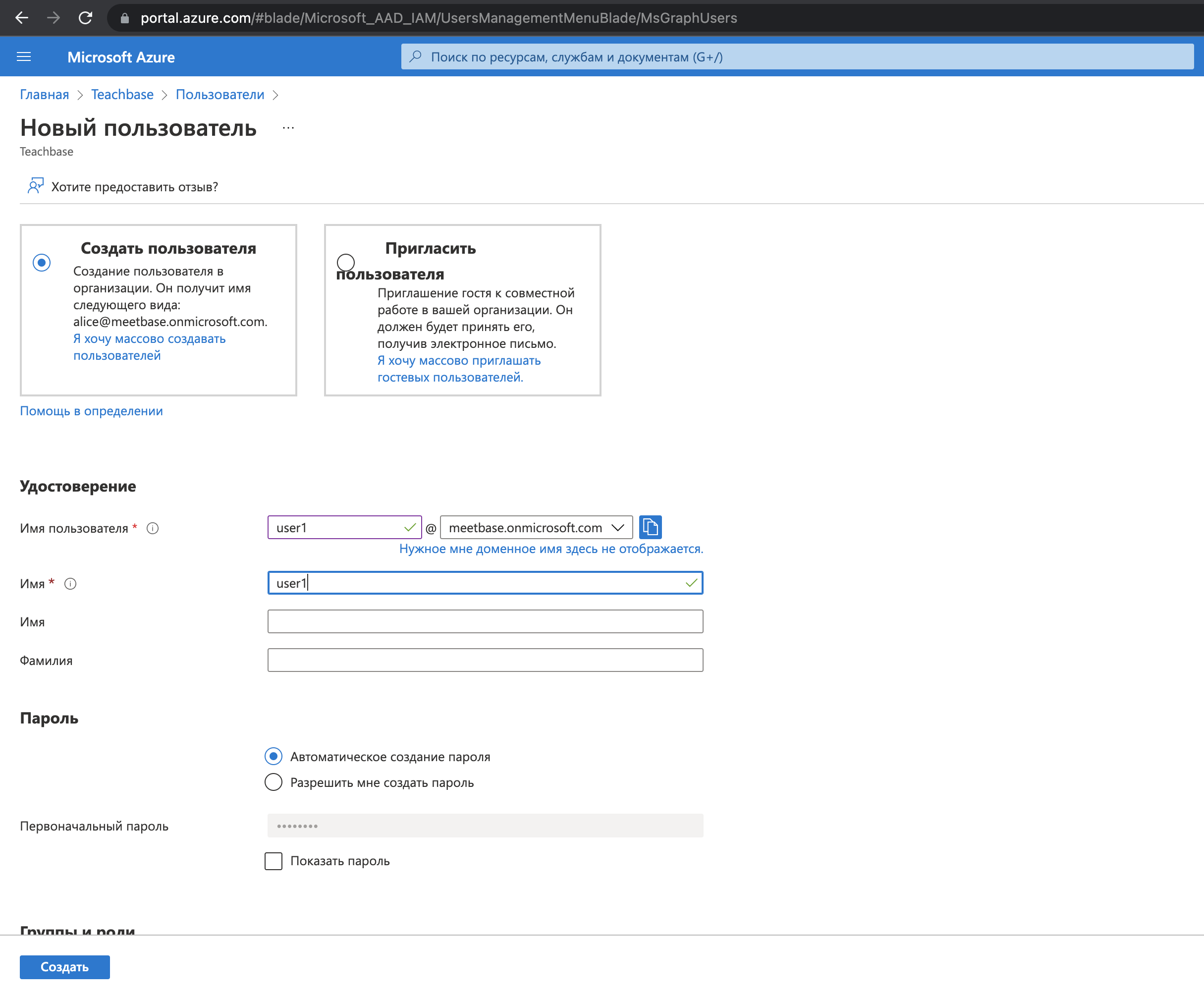
Task: Select Создать пользователя radio option
Action: click(x=41, y=263)
